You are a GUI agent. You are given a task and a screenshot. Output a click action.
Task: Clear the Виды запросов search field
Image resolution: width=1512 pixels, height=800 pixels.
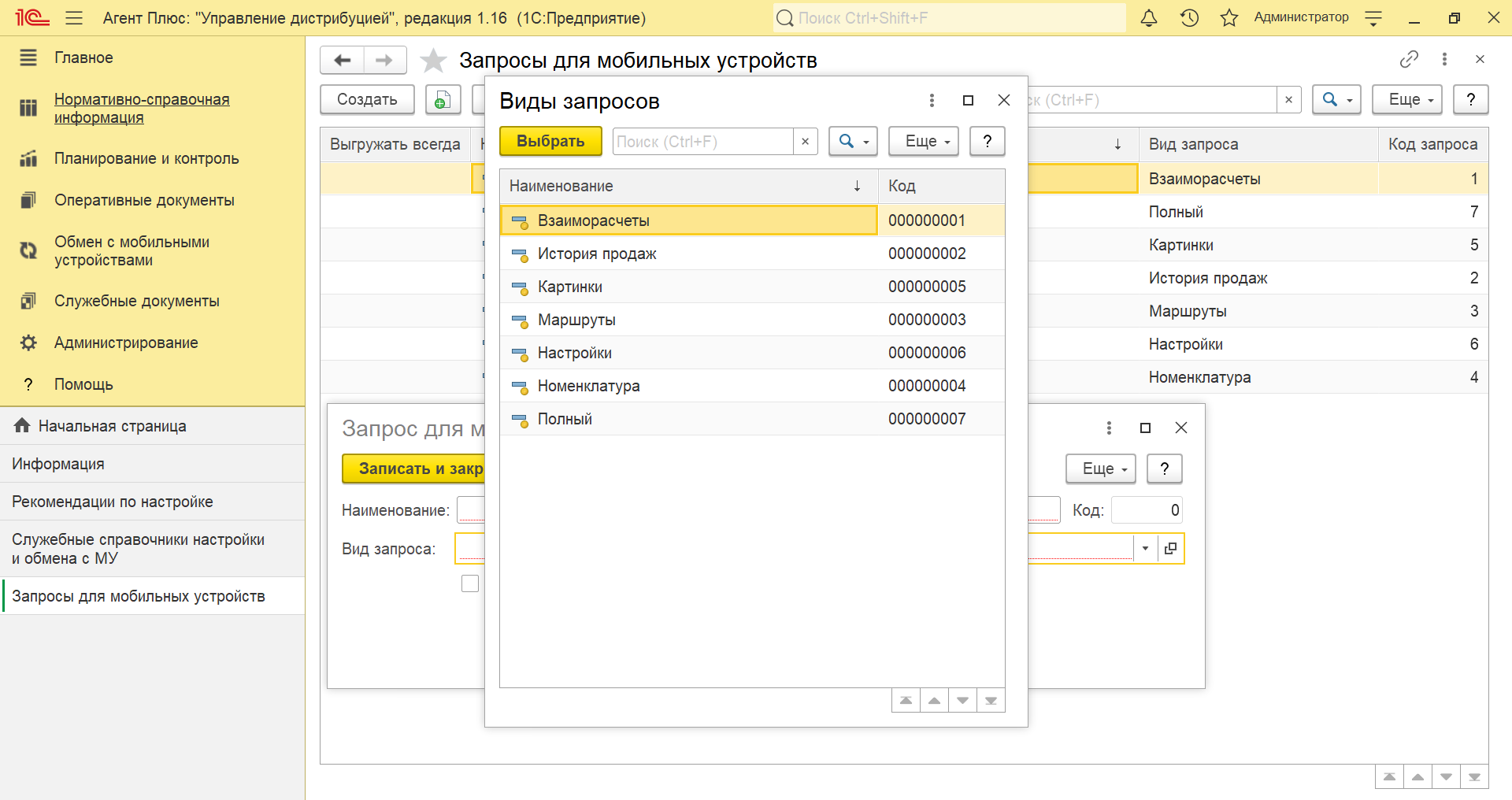[x=805, y=142]
